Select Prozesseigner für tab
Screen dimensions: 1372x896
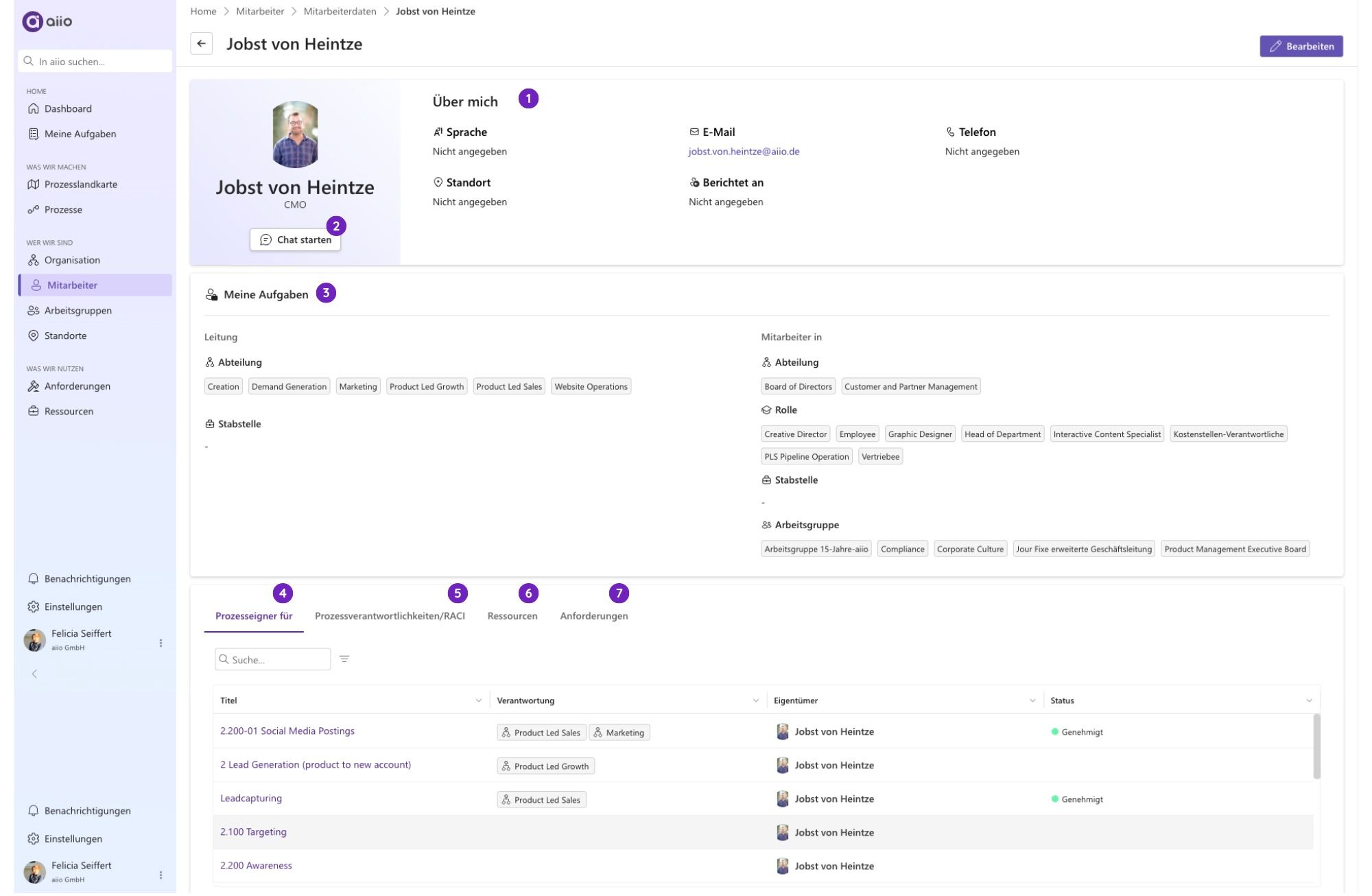tap(254, 616)
